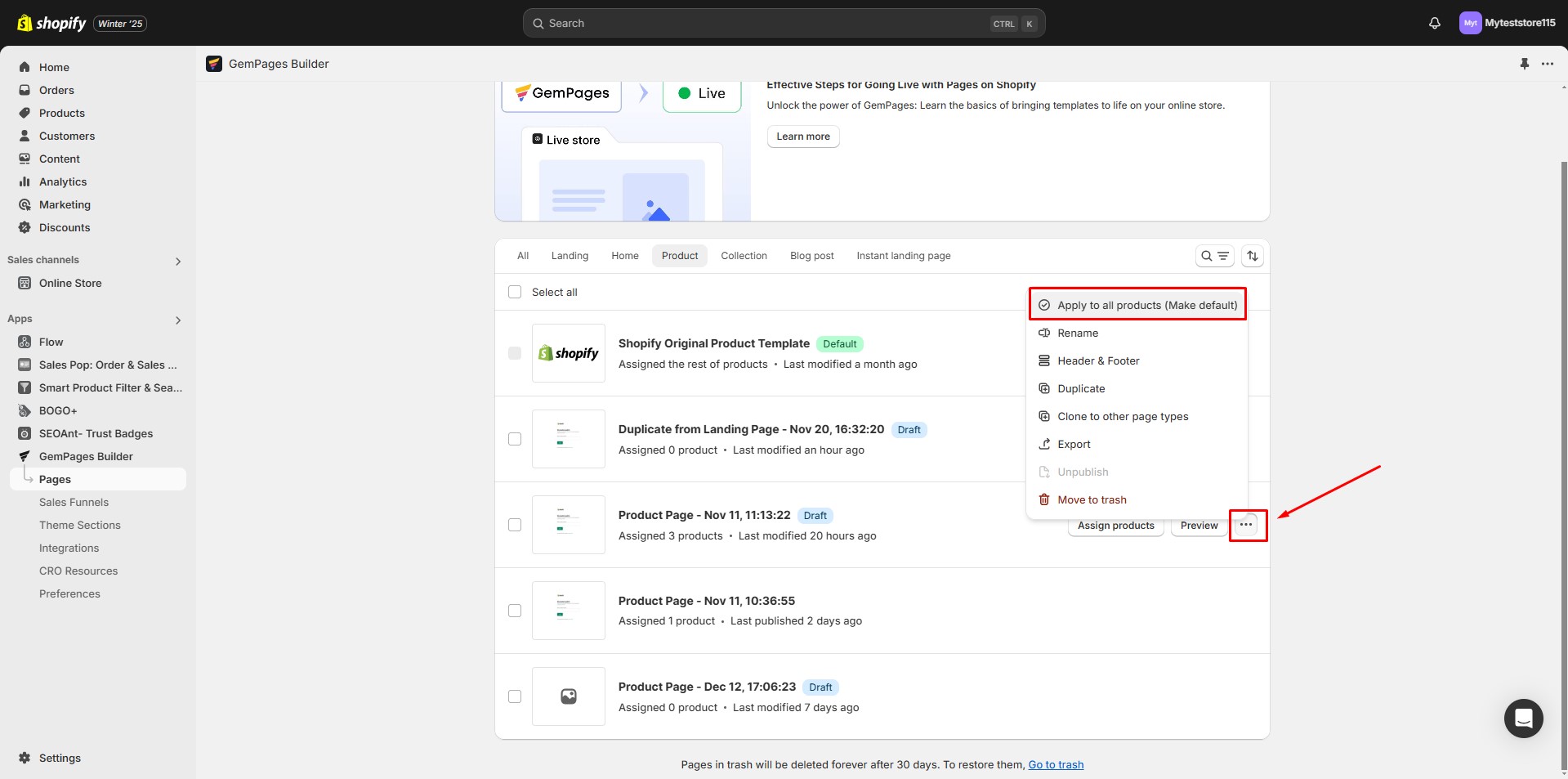Open three-dot menu for Product Page Nov 11, 11:13:22
The width and height of the screenshot is (1568, 779).
pyautogui.click(x=1246, y=525)
